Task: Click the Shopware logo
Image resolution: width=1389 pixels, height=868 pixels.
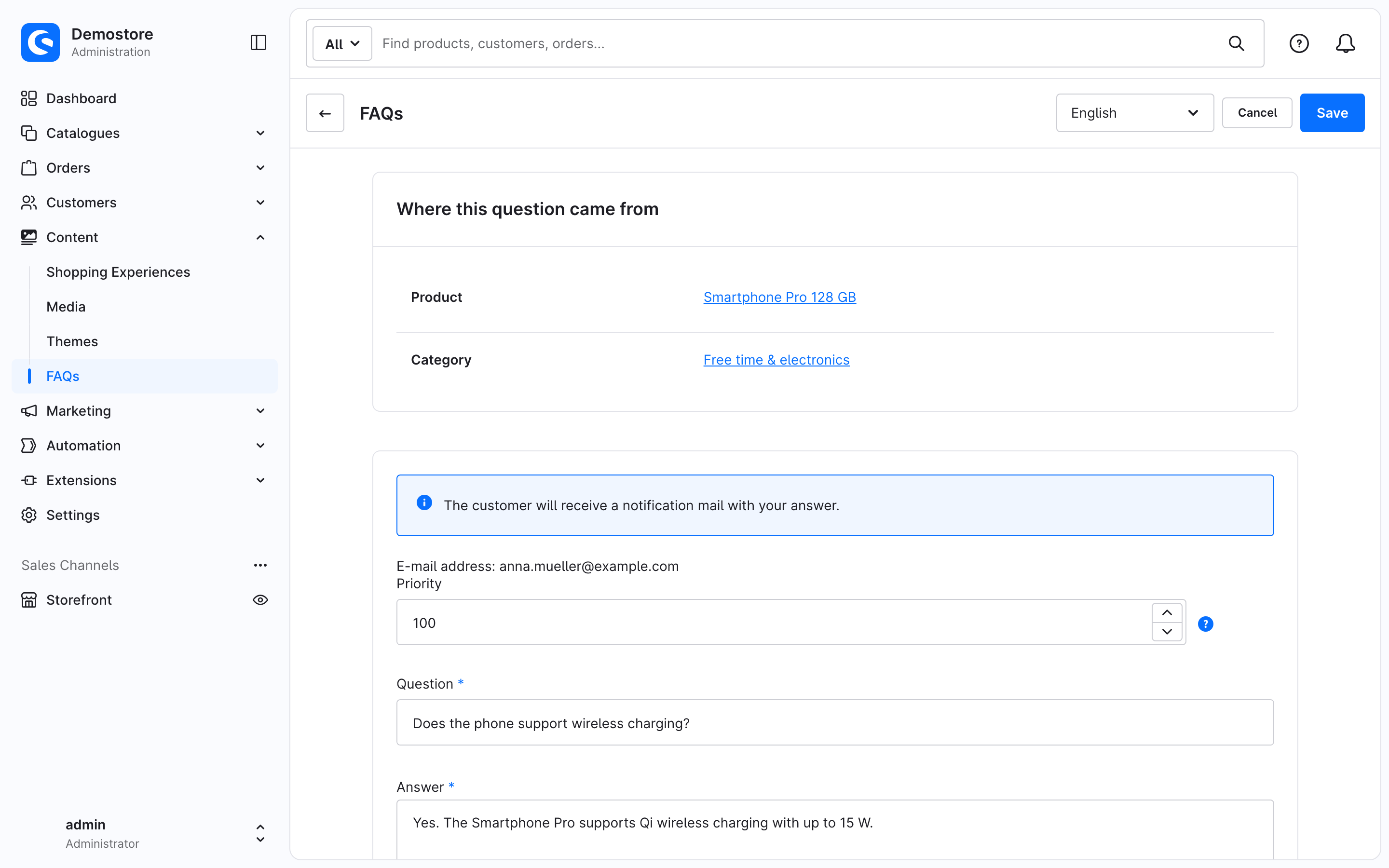Action: pos(40,42)
